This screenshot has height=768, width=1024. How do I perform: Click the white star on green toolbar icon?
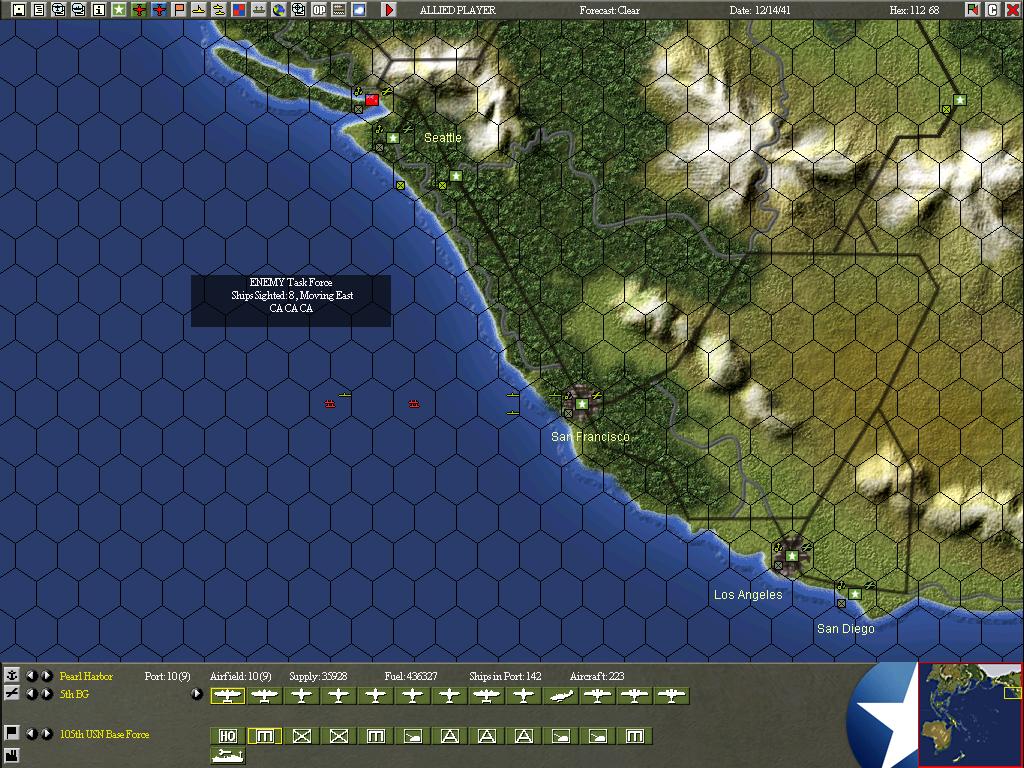(x=118, y=10)
